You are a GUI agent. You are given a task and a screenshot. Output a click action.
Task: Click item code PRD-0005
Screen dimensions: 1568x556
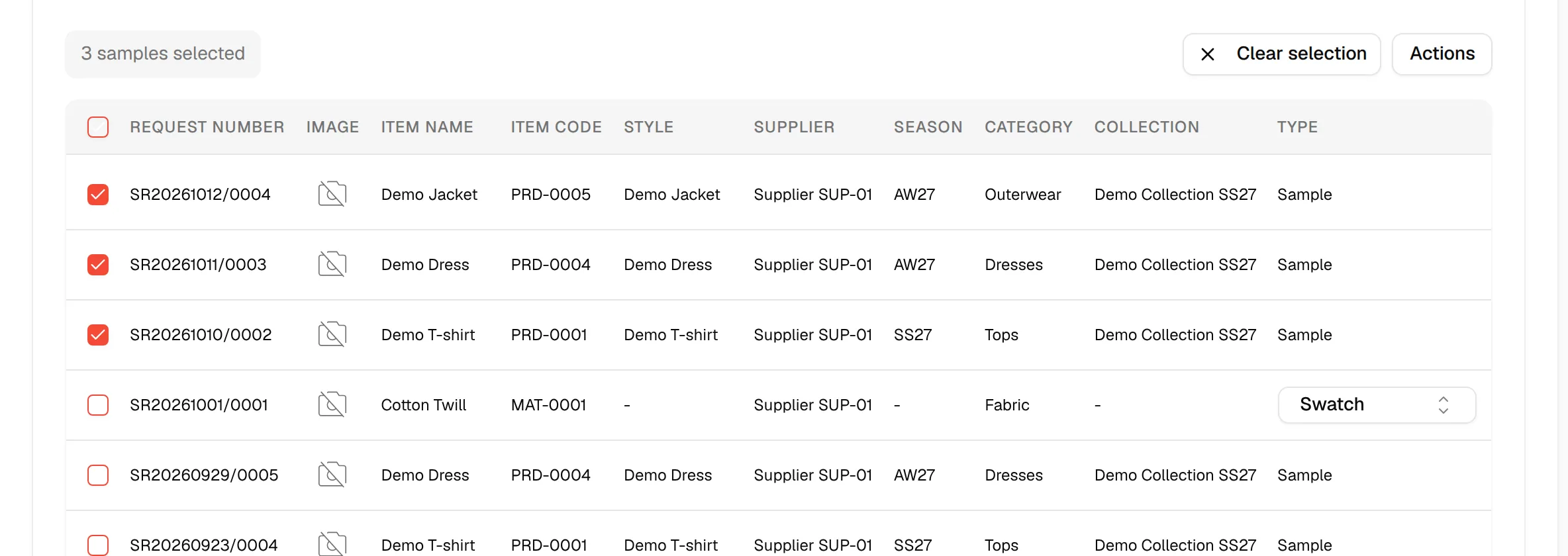550,195
